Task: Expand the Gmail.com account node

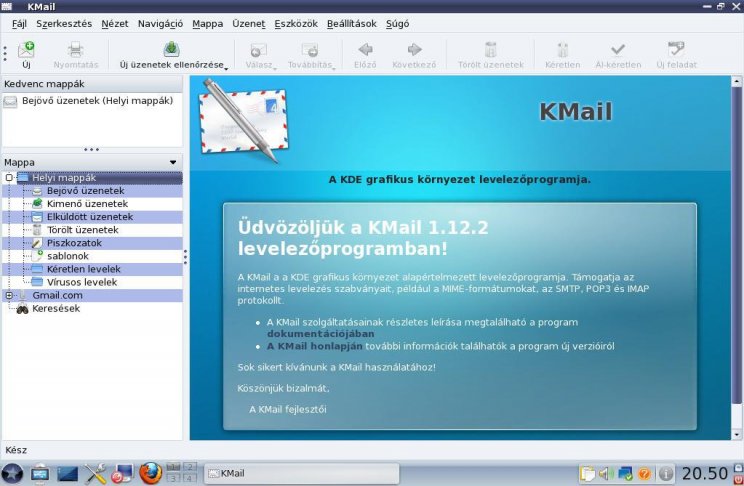Action: tap(9, 295)
